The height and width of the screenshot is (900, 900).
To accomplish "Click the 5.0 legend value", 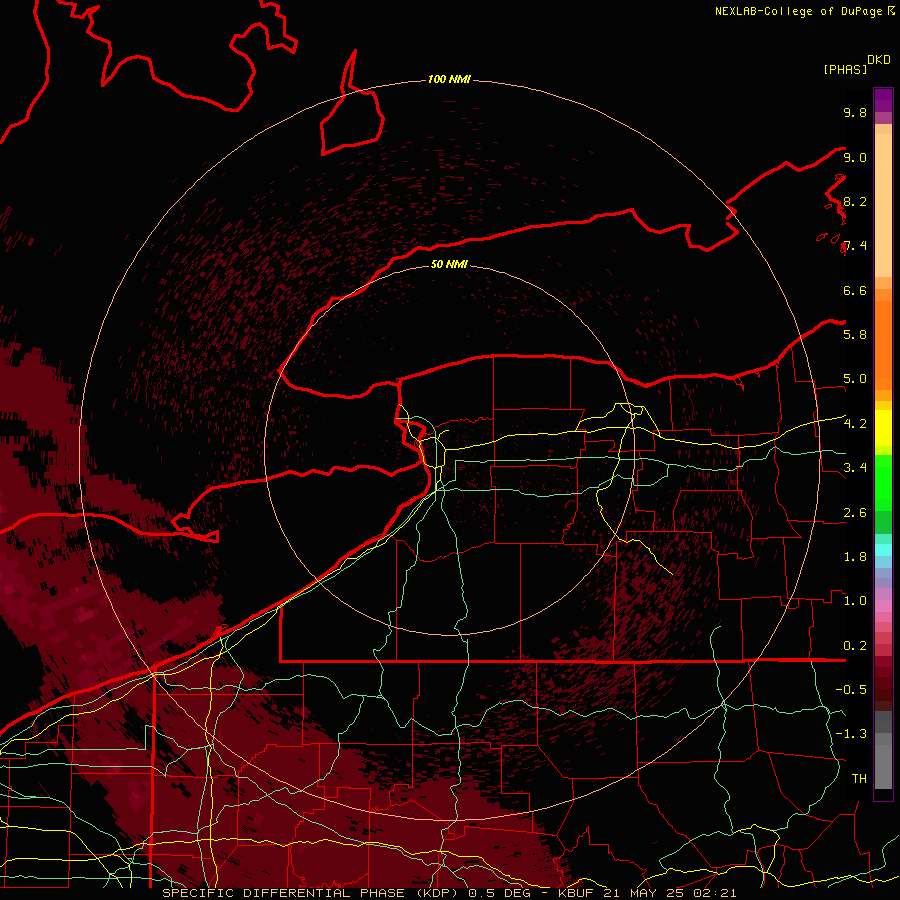I will pyautogui.click(x=855, y=379).
